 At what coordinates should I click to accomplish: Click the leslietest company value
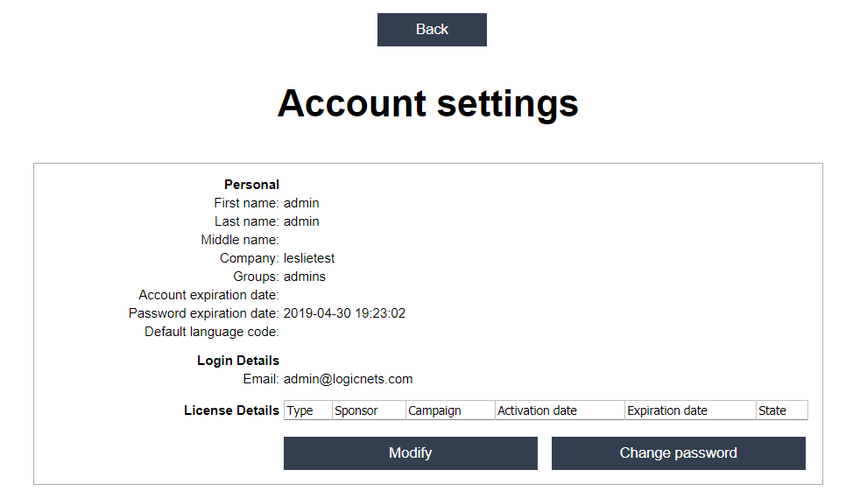(x=309, y=258)
